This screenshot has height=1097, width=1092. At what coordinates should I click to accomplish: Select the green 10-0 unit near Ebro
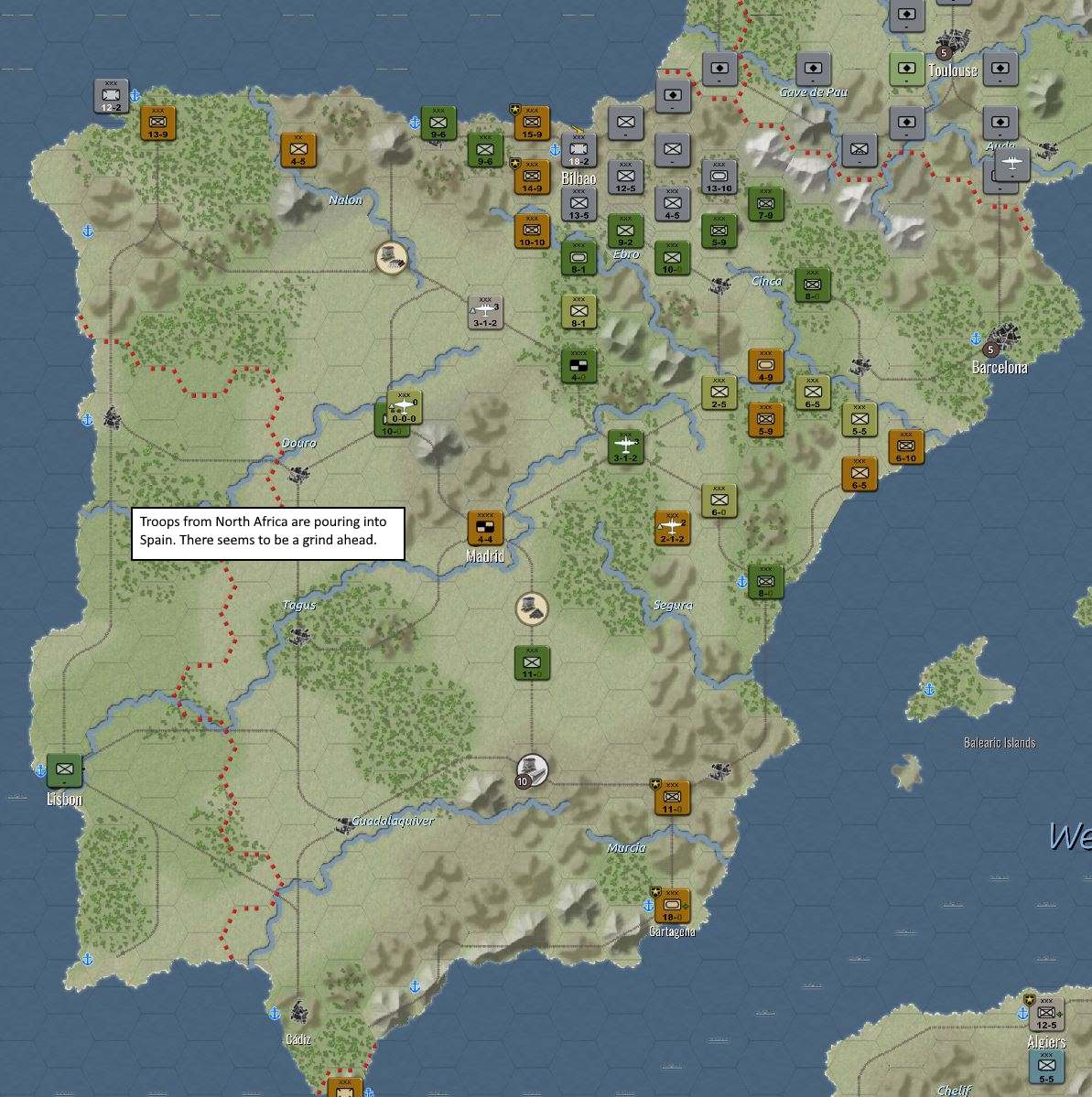[x=673, y=258]
